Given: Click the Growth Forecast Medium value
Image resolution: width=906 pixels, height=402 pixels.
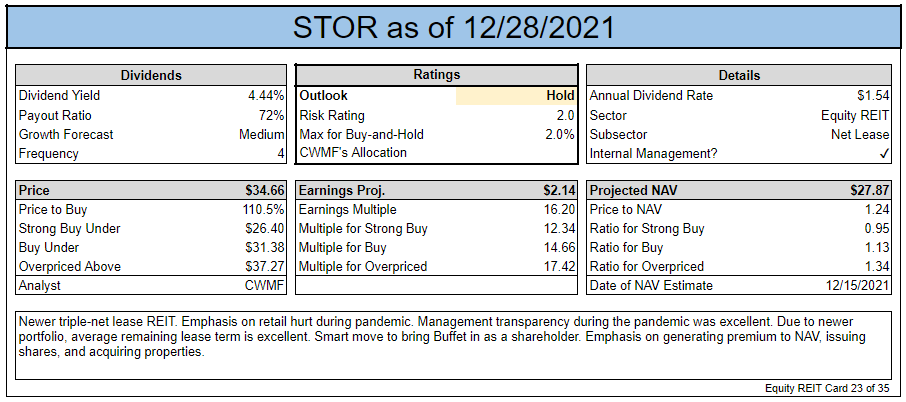Looking at the screenshot, I should tap(262, 135).
